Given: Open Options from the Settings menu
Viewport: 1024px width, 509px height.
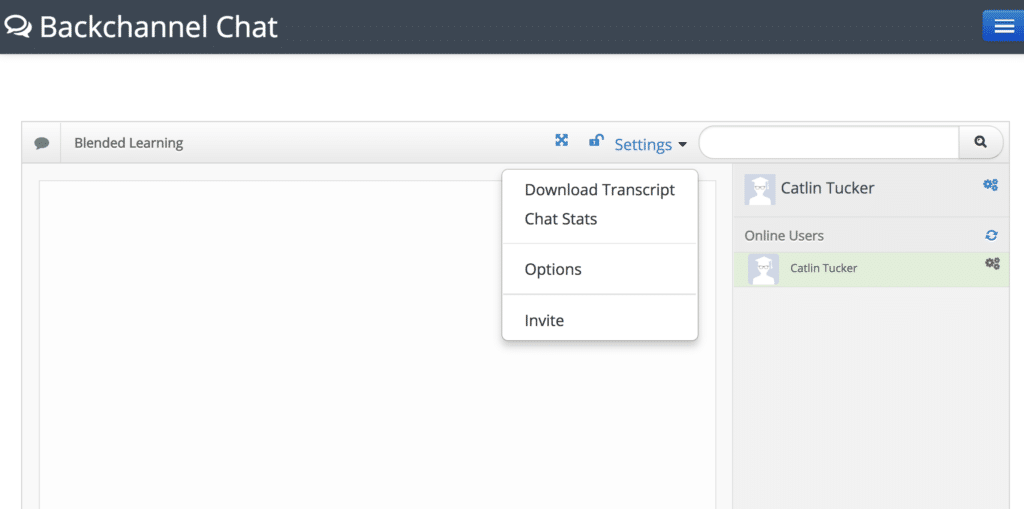Looking at the screenshot, I should point(553,269).
